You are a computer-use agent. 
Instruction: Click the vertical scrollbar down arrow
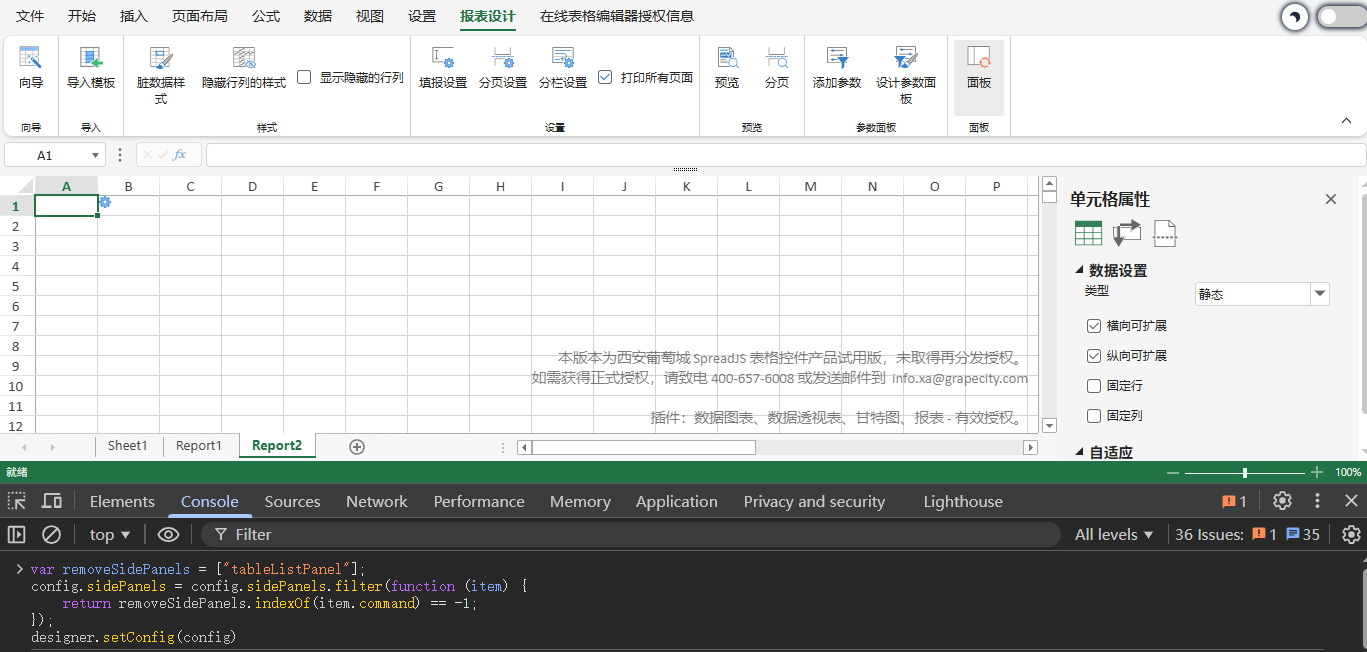pyautogui.click(x=1049, y=425)
